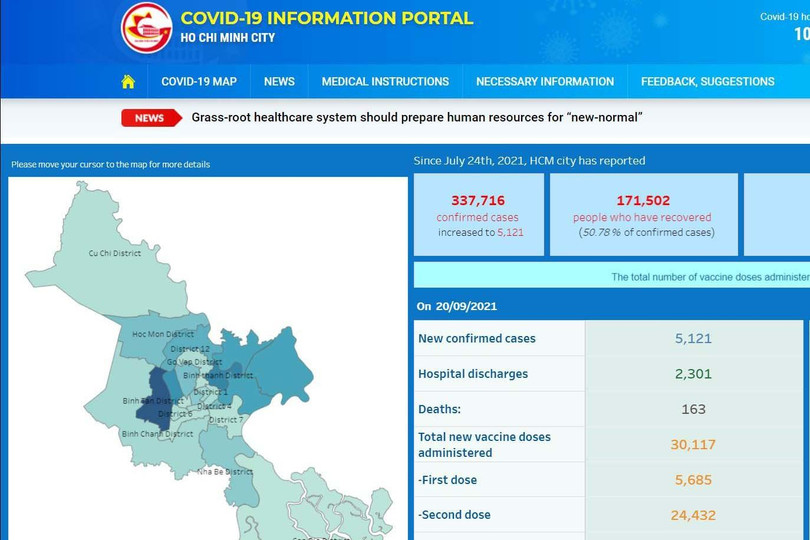The image size is (810, 540).
Task: Select Hoc Mon District on the map
Action: pyautogui.click(x=163, y=334)
